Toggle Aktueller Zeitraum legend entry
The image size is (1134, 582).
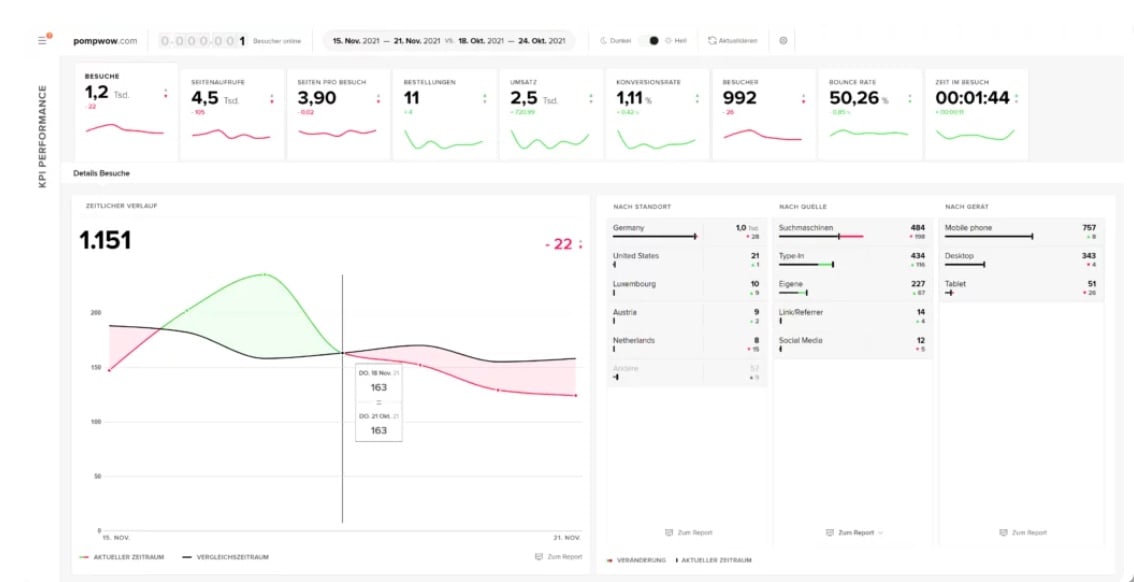[x=122, y=557]
